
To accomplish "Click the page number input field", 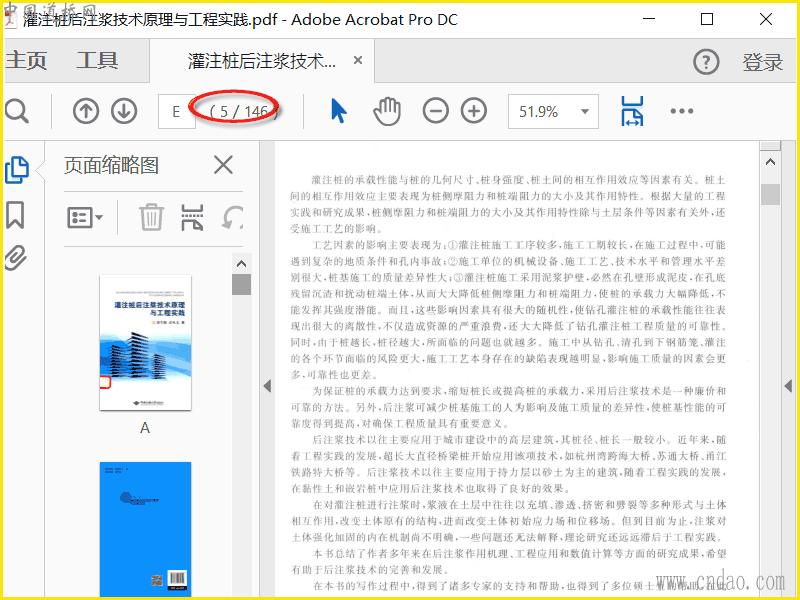I will click(177, 111).
